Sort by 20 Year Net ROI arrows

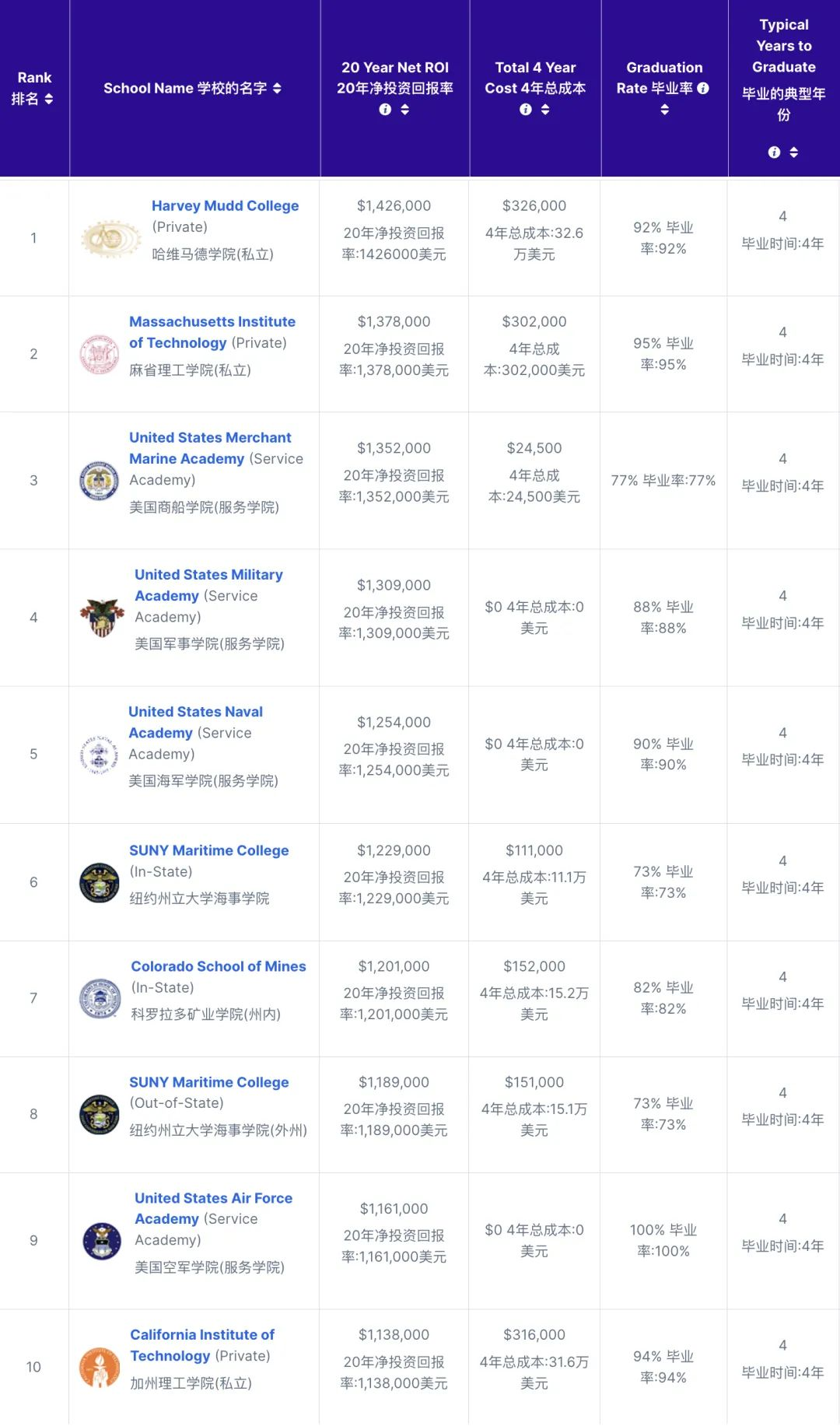point(404,110)
